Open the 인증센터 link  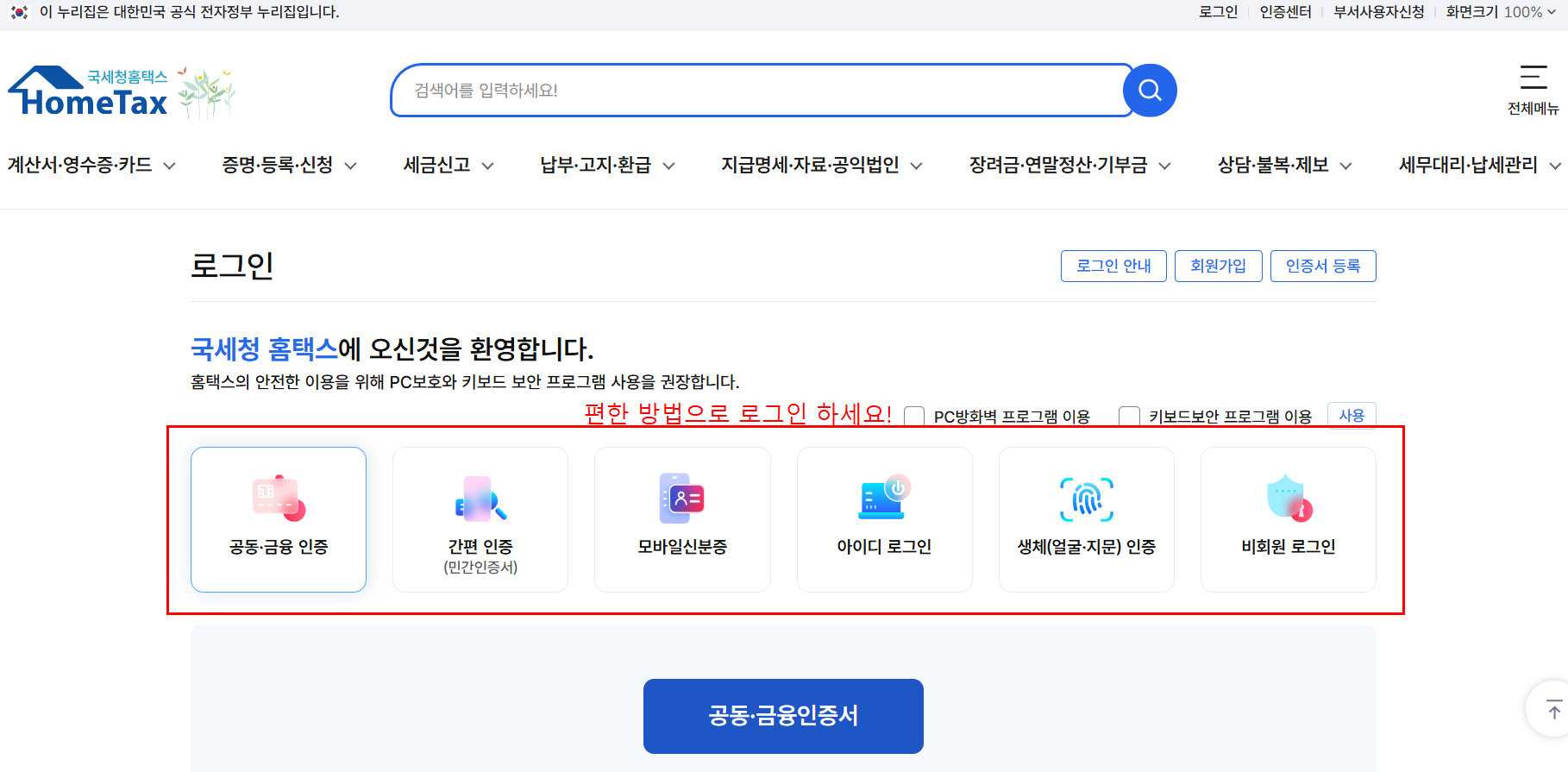pyautogui.click(x=1285, y=12)
